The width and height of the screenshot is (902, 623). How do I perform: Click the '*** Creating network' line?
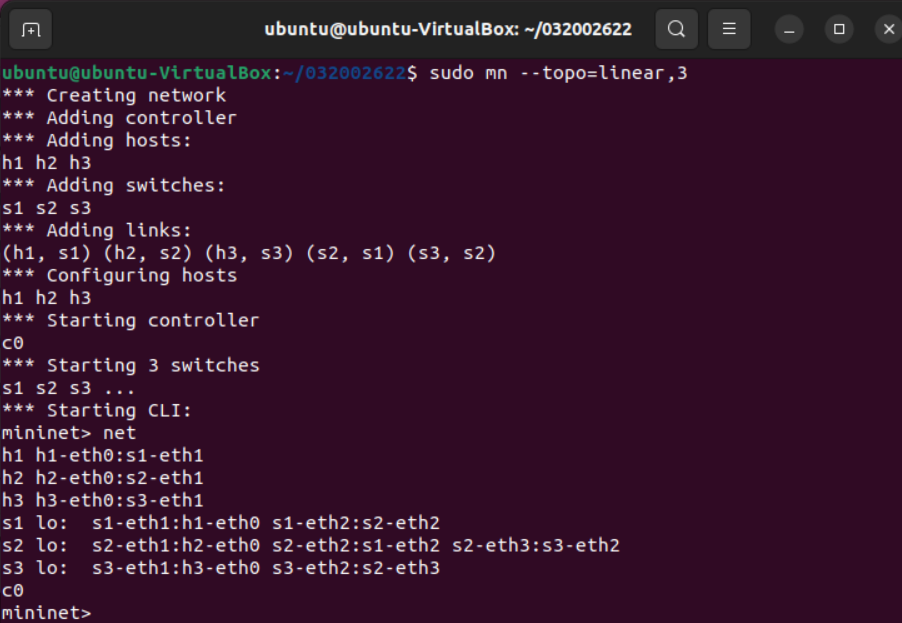click(x=114, y=95)
